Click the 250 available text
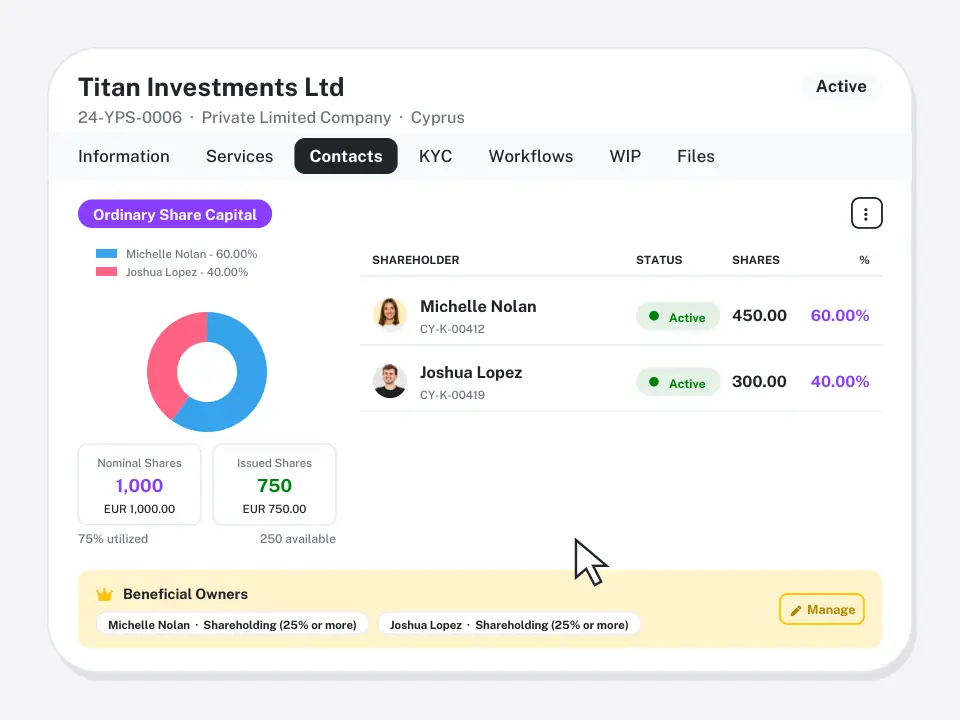Image resolution: width=960 pixels, height=720 pixels. [298, 539]
